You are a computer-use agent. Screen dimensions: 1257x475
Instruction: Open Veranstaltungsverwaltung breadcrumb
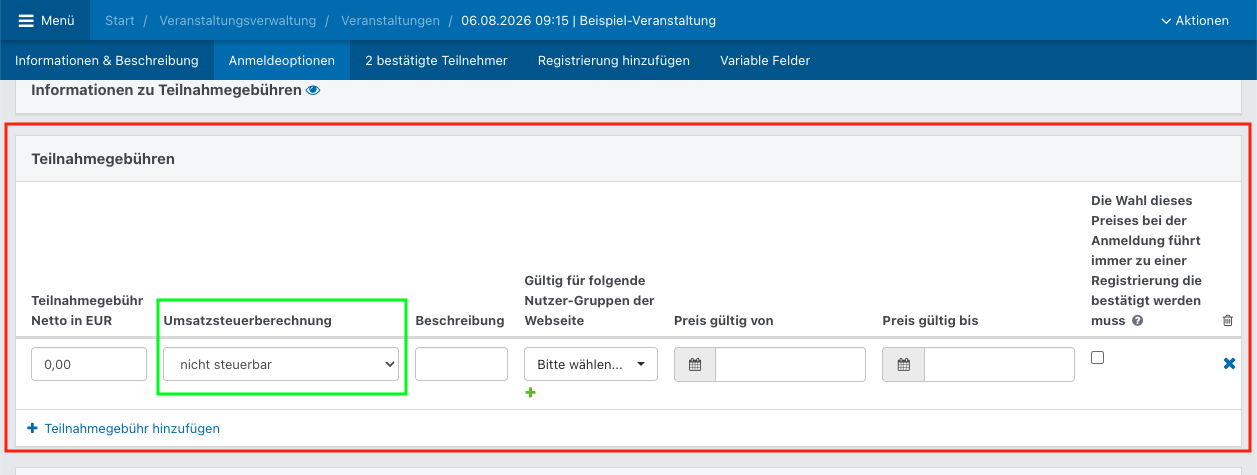click(238, 20)
